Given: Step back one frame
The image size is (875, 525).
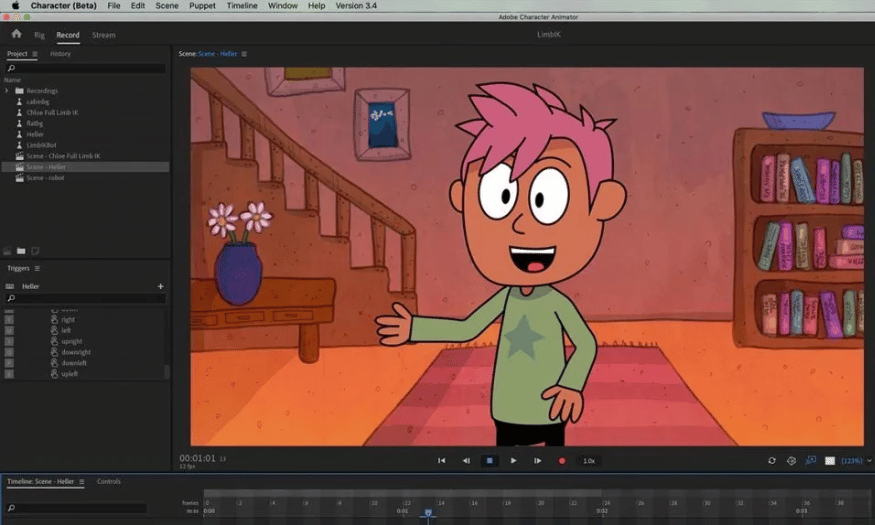Looking at the screenshot, I should coord(466,461).
